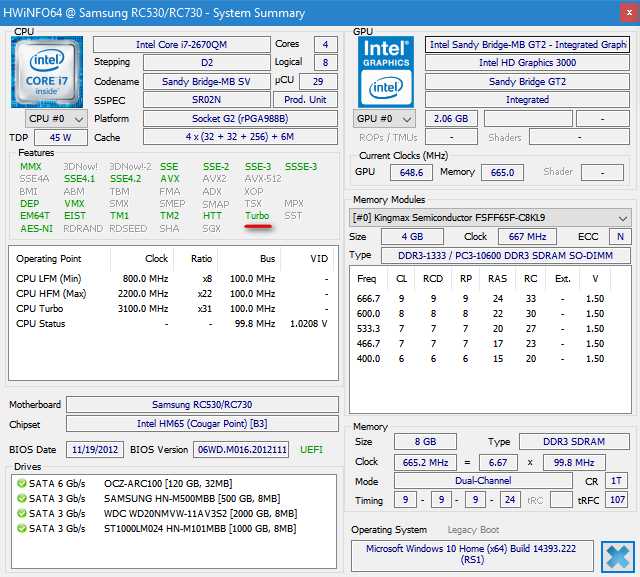Click the Intel Graphics GPU logo
The image size is (640, 577).
point(386,72)
